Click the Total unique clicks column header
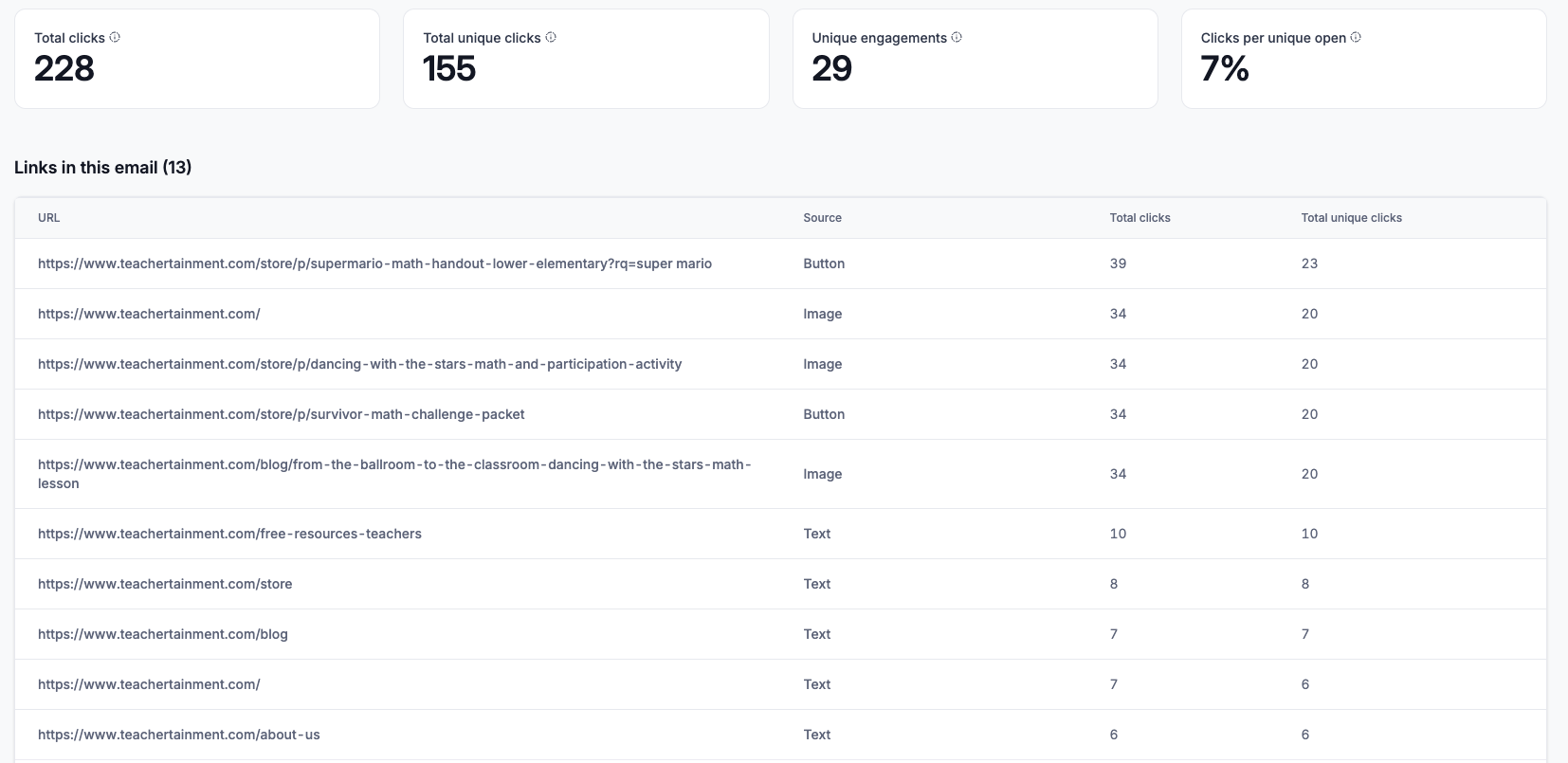 pyautogui.click(x=1351, y=218)
